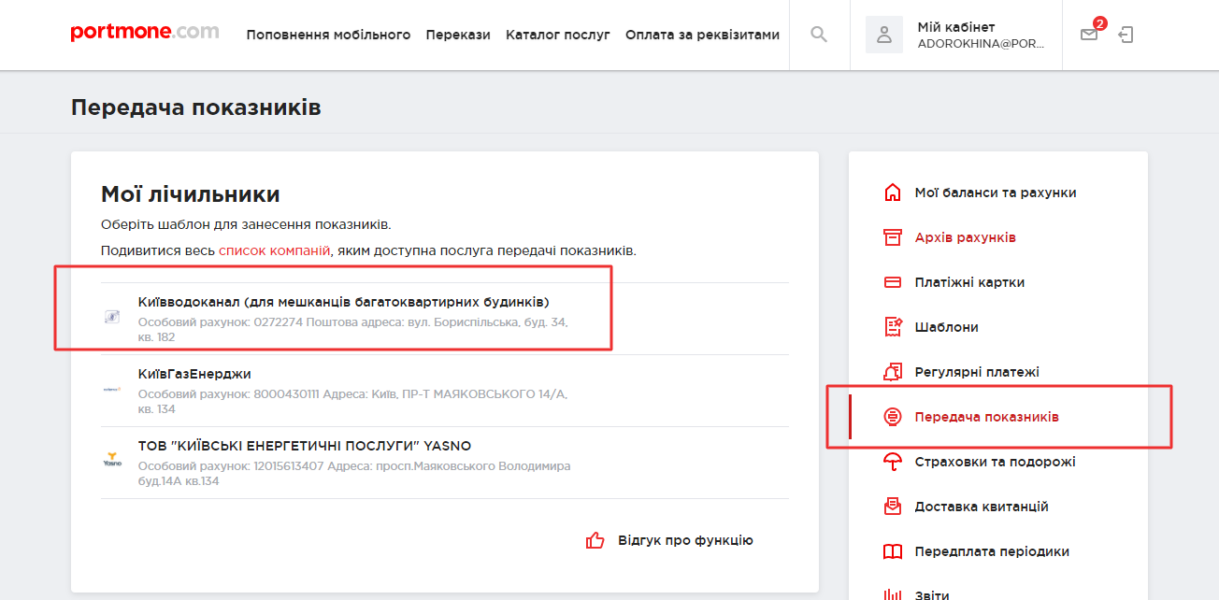1219x600 pixels.
Task: Click the Київводоканал company logo
Action: (x=113, y=317)
